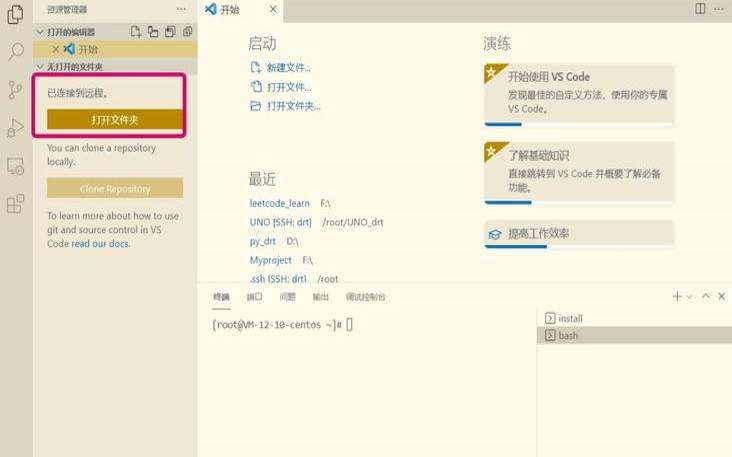Select the 开始 tab in editor
732x457 pixels.
241,10
